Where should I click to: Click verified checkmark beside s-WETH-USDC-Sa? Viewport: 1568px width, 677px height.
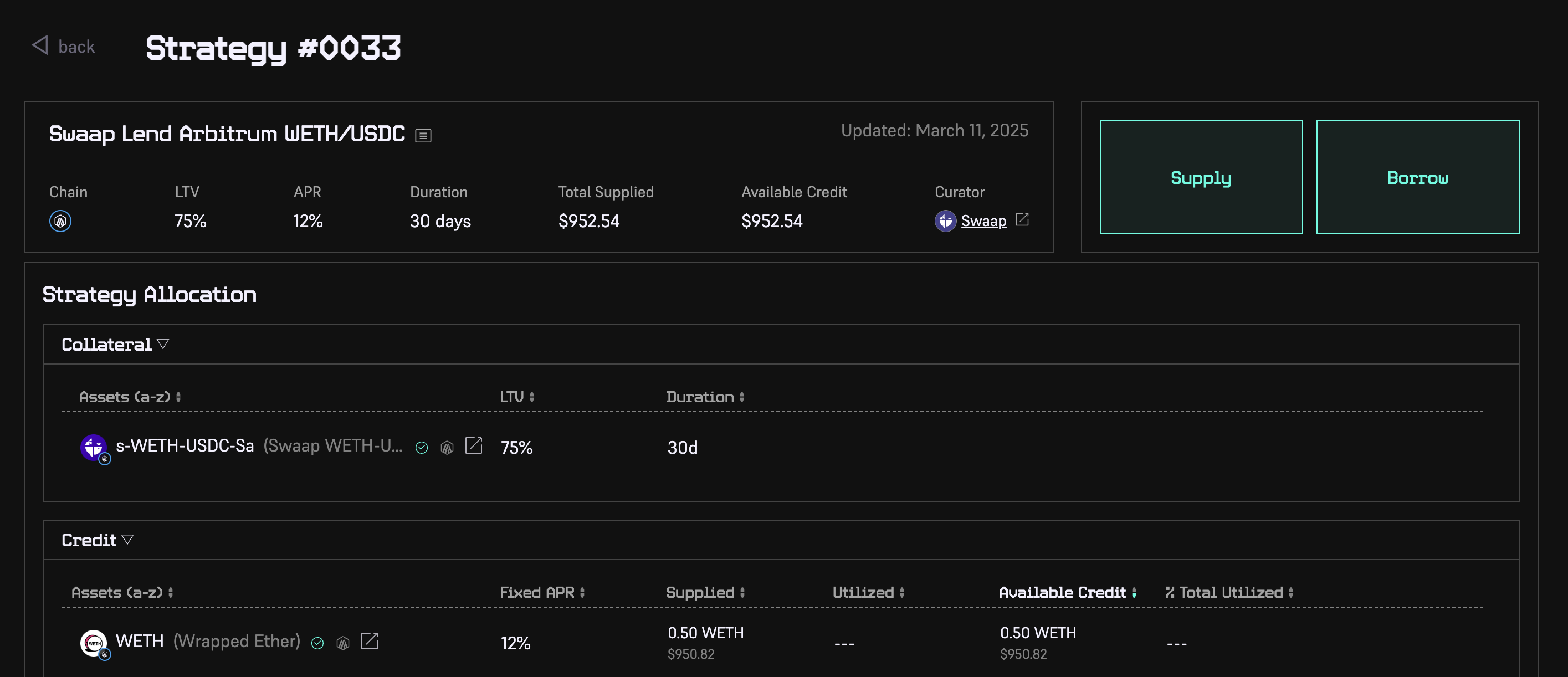[421, 448]
